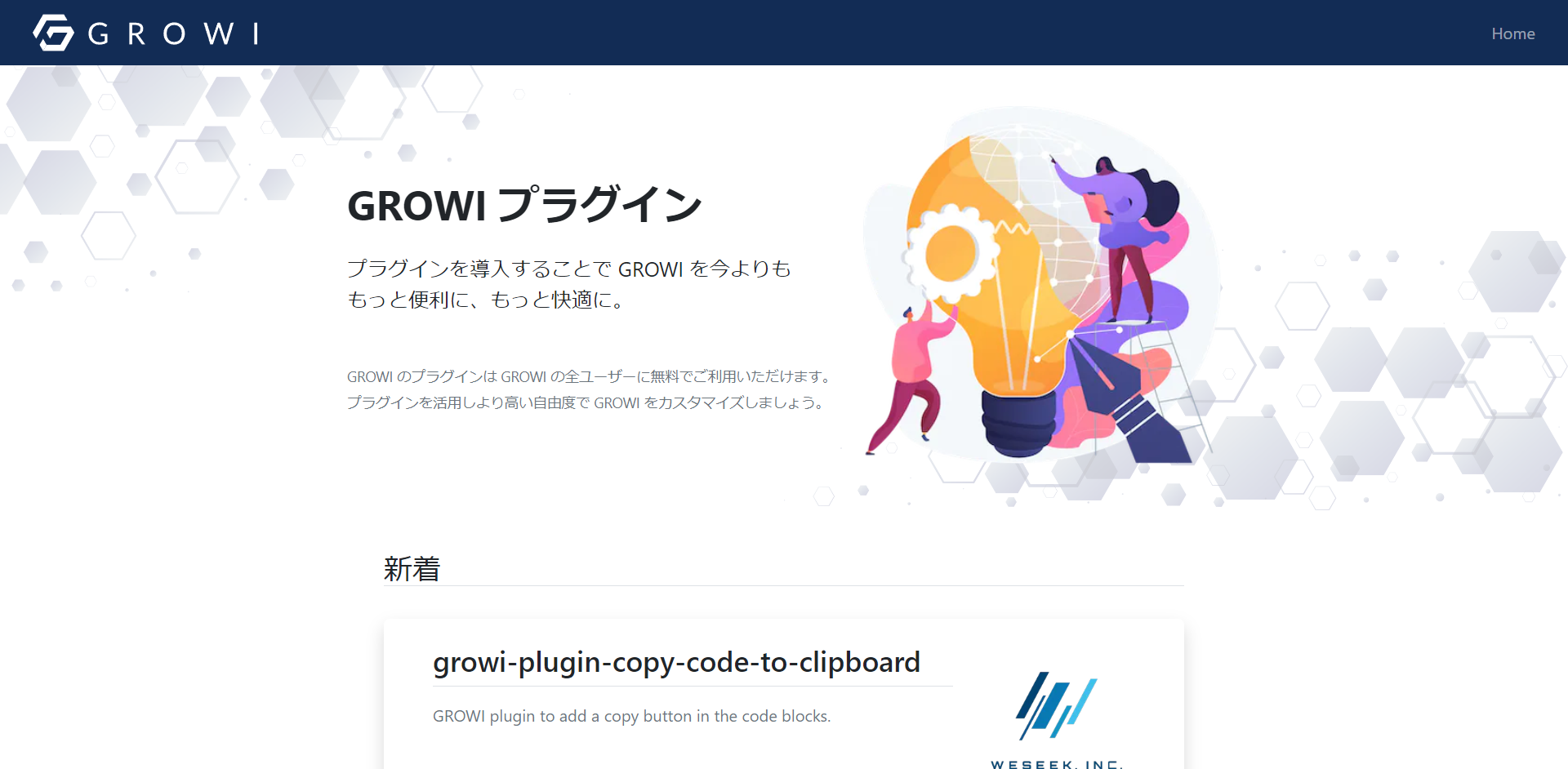Click the GROWI hexagonal logo icon
Image resolution: width=1568 pixels, height=769 pixels.
pos(53,33)
